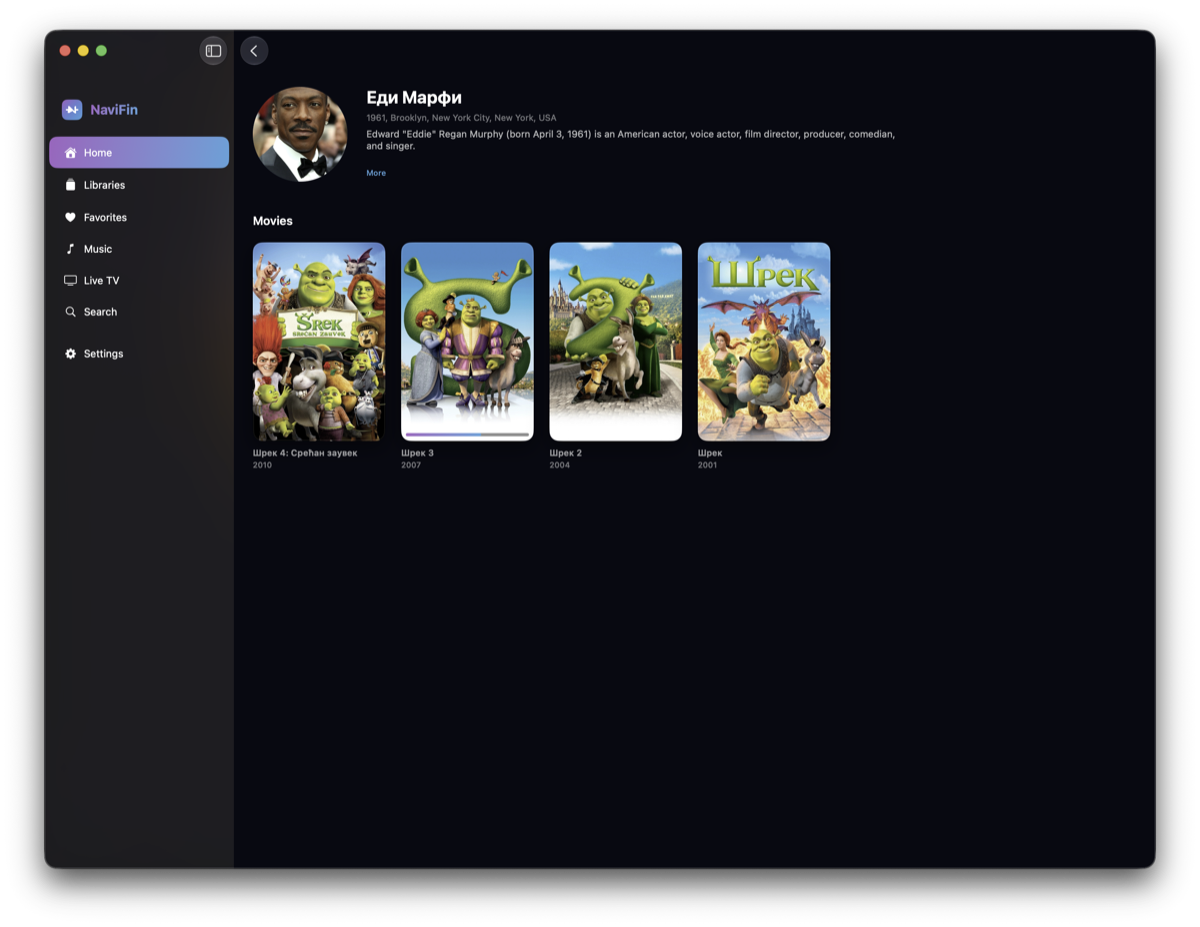Open Settings label in sidebar

104,354
